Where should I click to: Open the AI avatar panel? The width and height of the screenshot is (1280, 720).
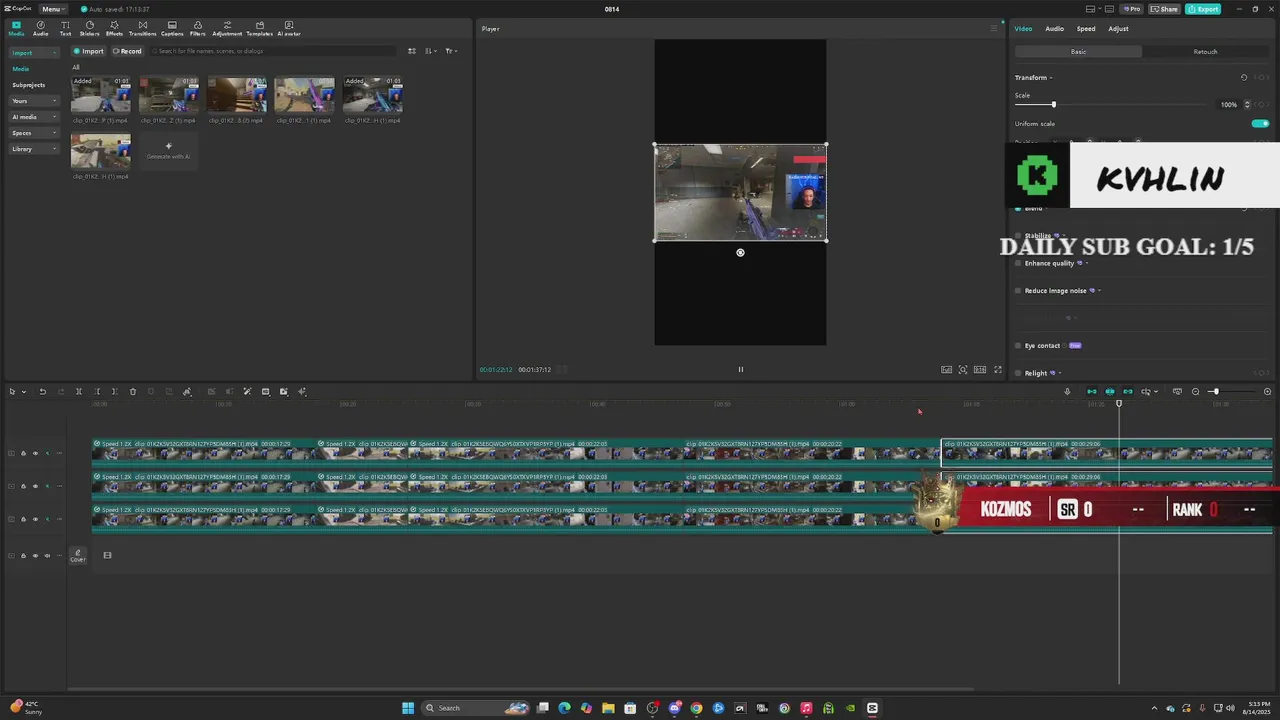289,28
